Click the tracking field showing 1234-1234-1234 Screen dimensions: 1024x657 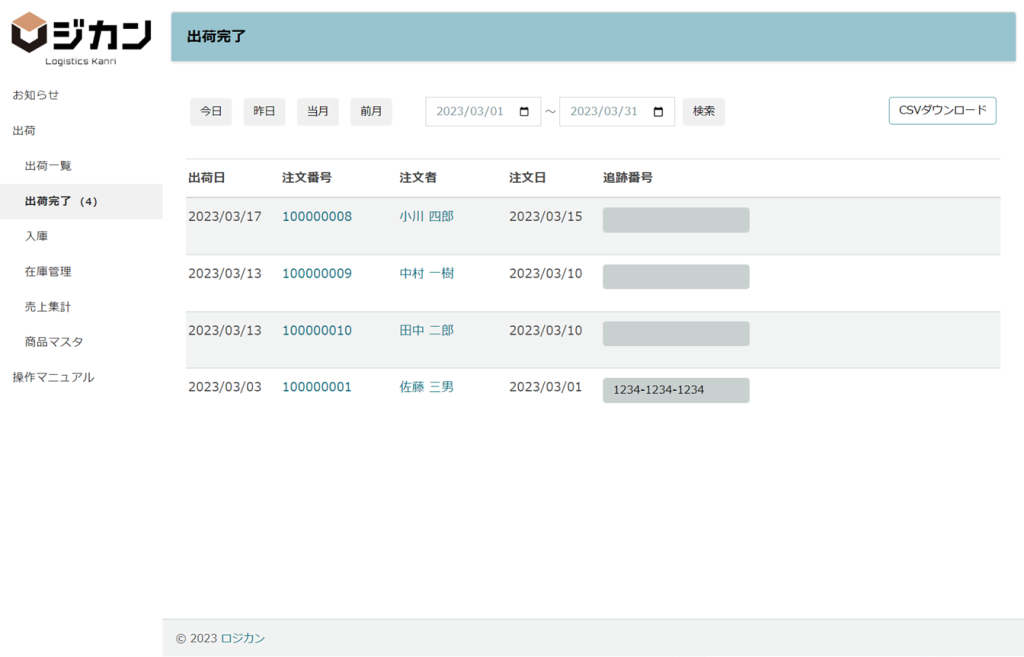click(x=676, y=390)
